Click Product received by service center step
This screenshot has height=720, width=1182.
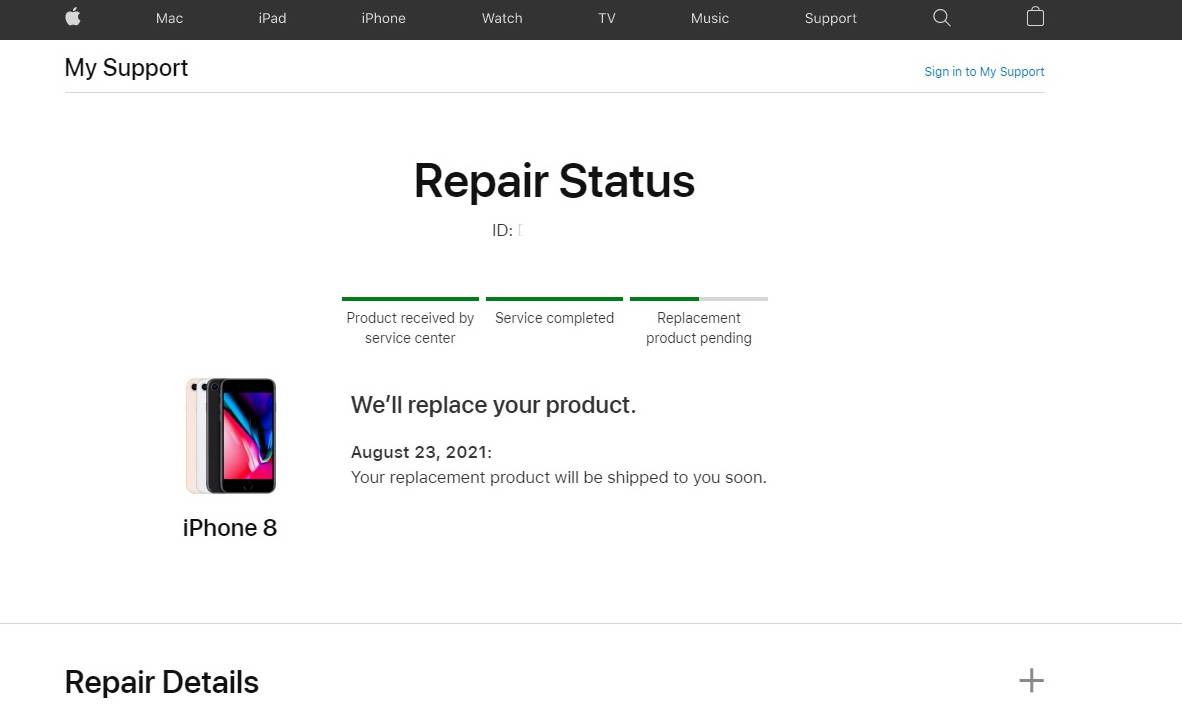[x=410, y=327]
